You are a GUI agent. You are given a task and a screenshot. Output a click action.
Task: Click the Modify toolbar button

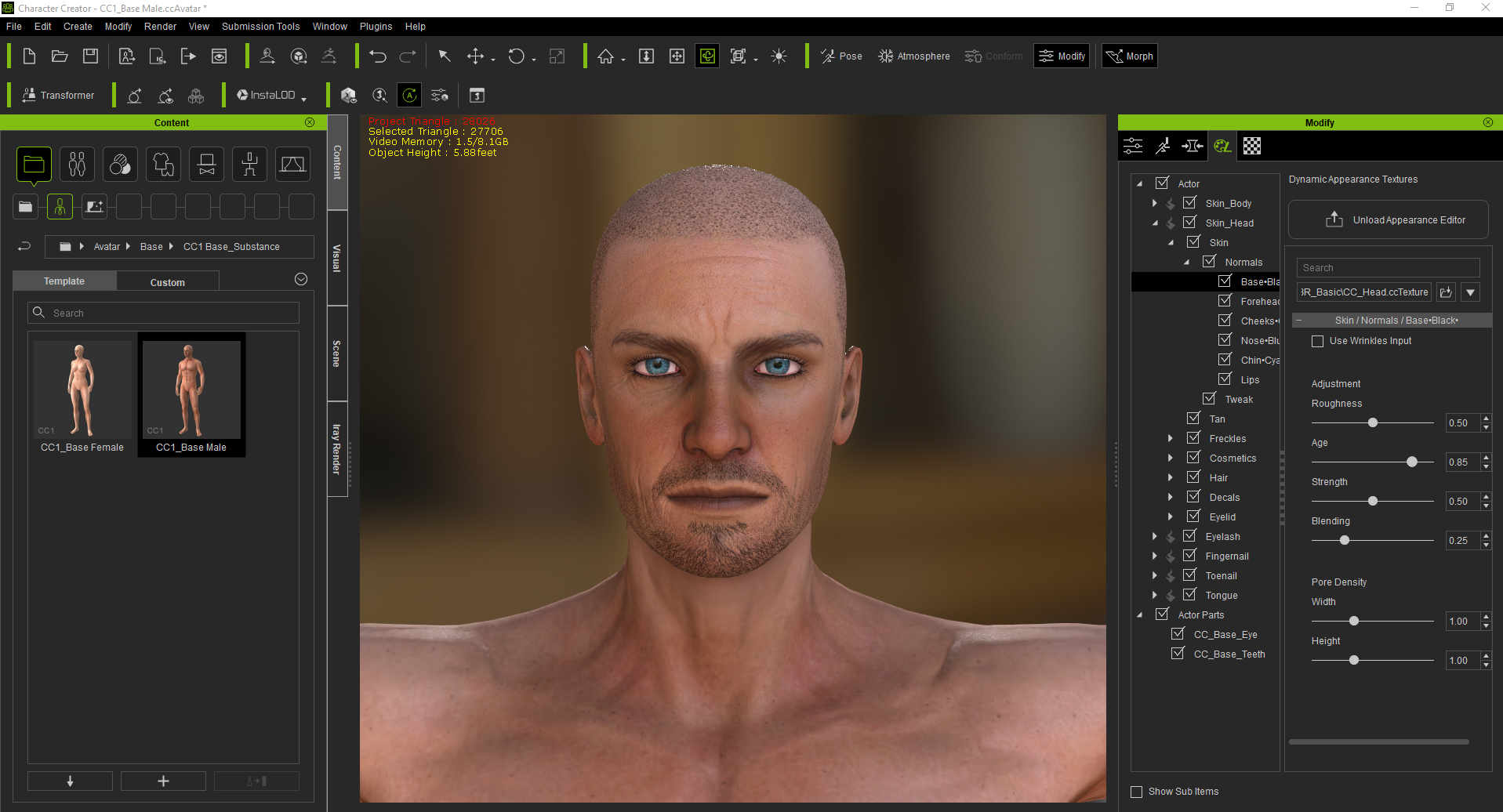tap(1062, 56)
